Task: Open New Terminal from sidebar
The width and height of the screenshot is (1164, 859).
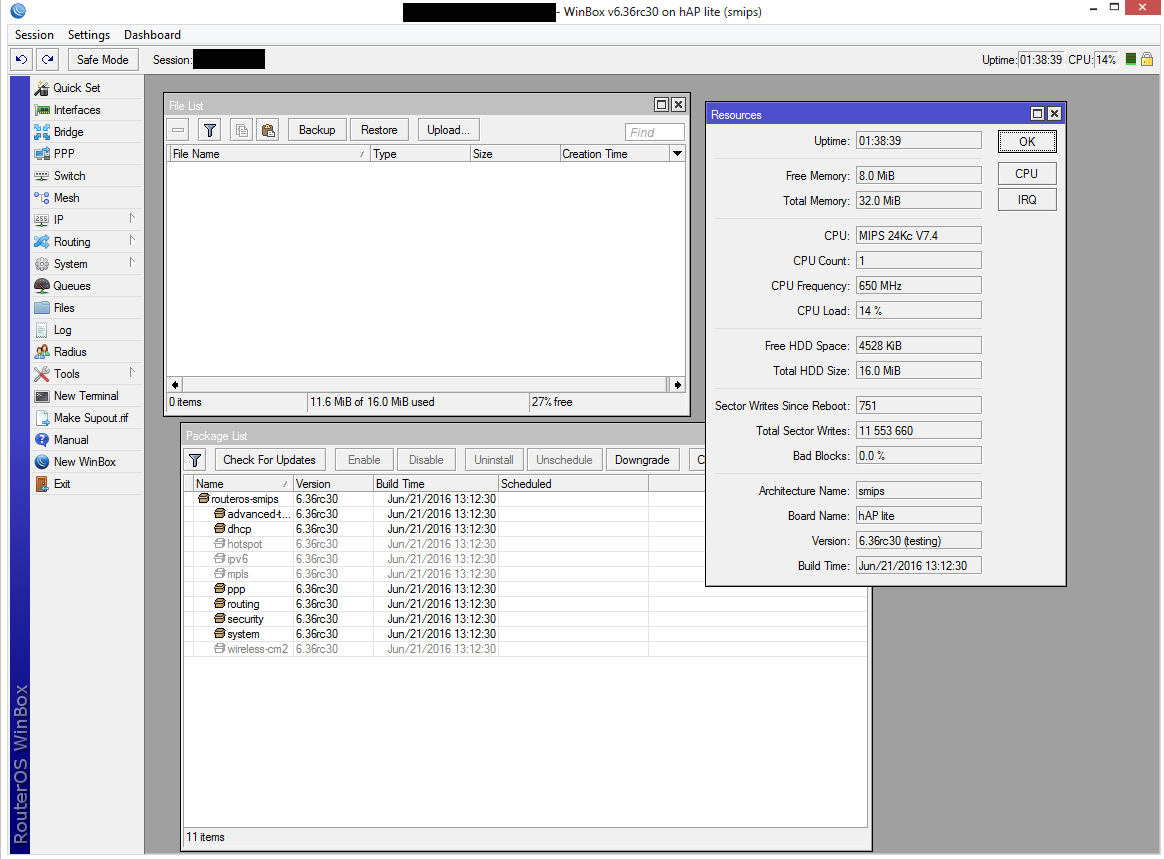Action: (85, 396)
